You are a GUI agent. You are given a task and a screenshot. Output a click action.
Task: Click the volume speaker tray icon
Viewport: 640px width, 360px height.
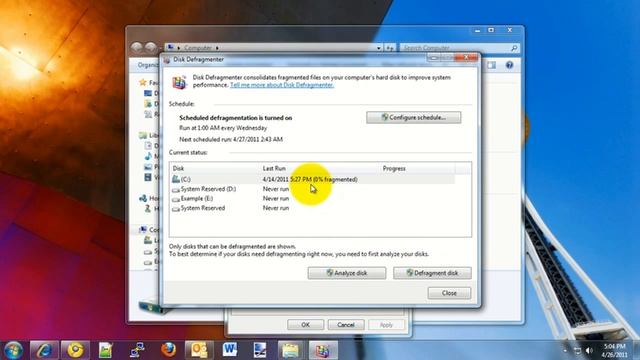(589, 351)
